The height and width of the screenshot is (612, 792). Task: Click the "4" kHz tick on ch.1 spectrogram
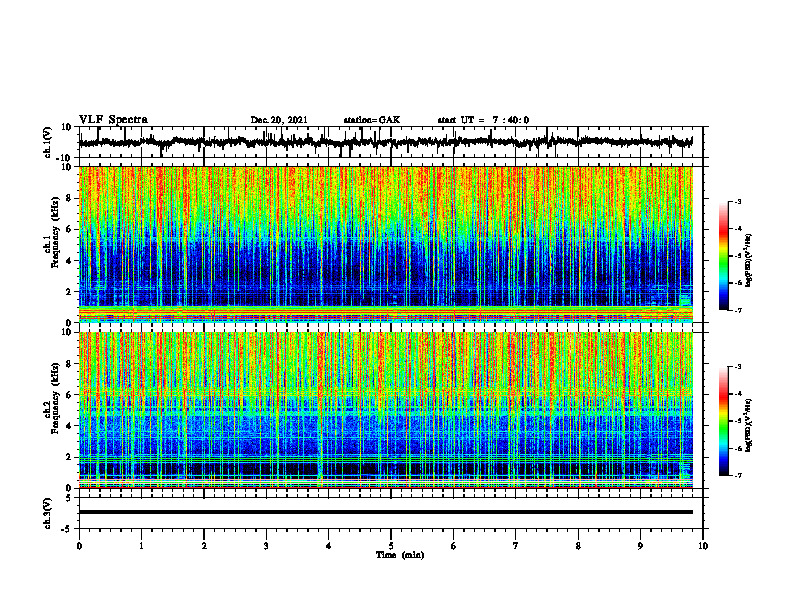tap(69, 261)
